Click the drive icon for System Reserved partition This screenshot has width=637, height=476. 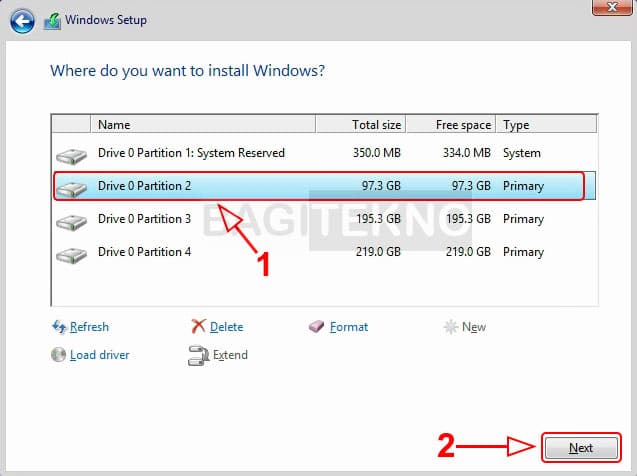[72, 156]
